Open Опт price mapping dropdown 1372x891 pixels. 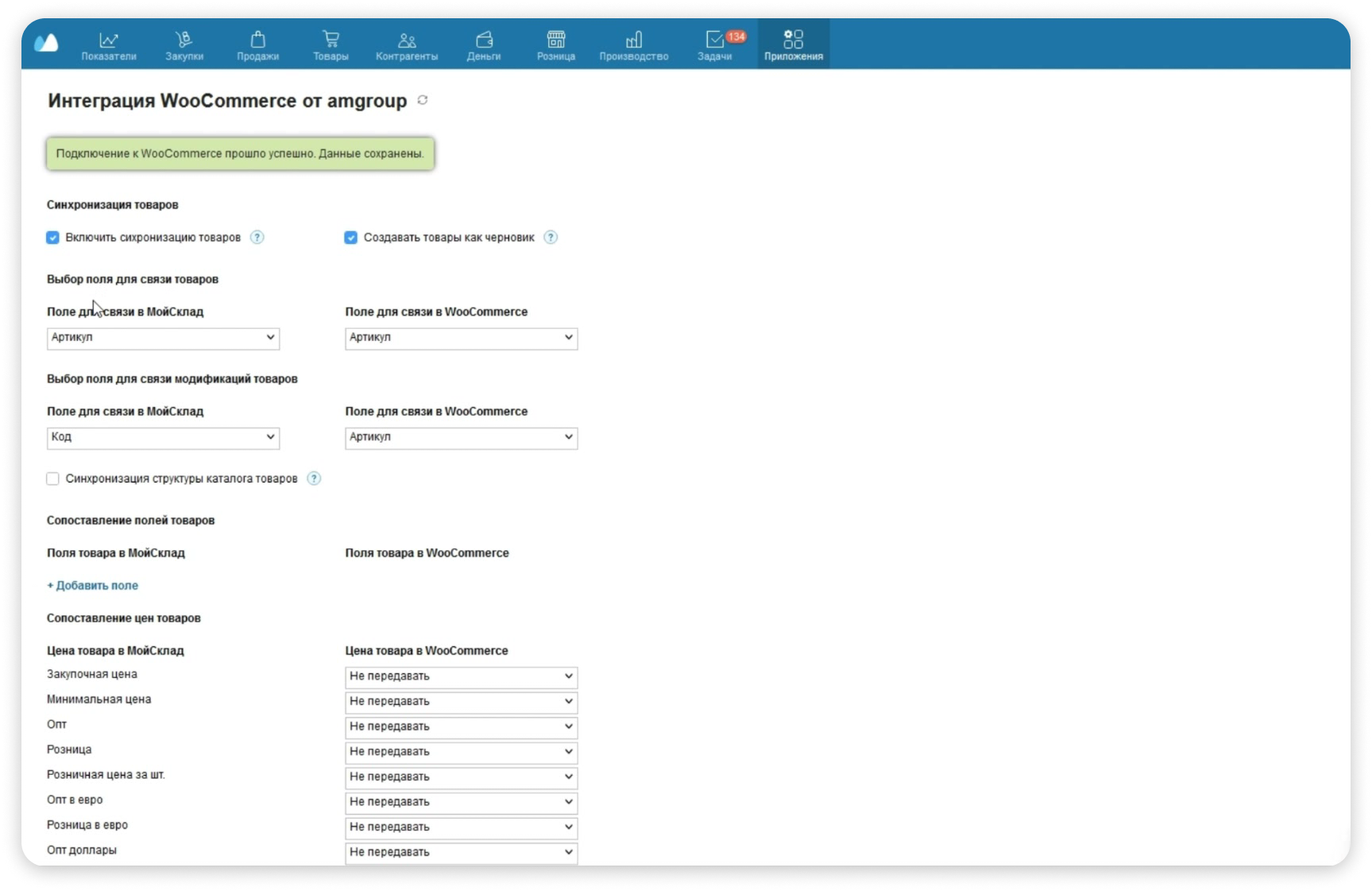[461, 726]
